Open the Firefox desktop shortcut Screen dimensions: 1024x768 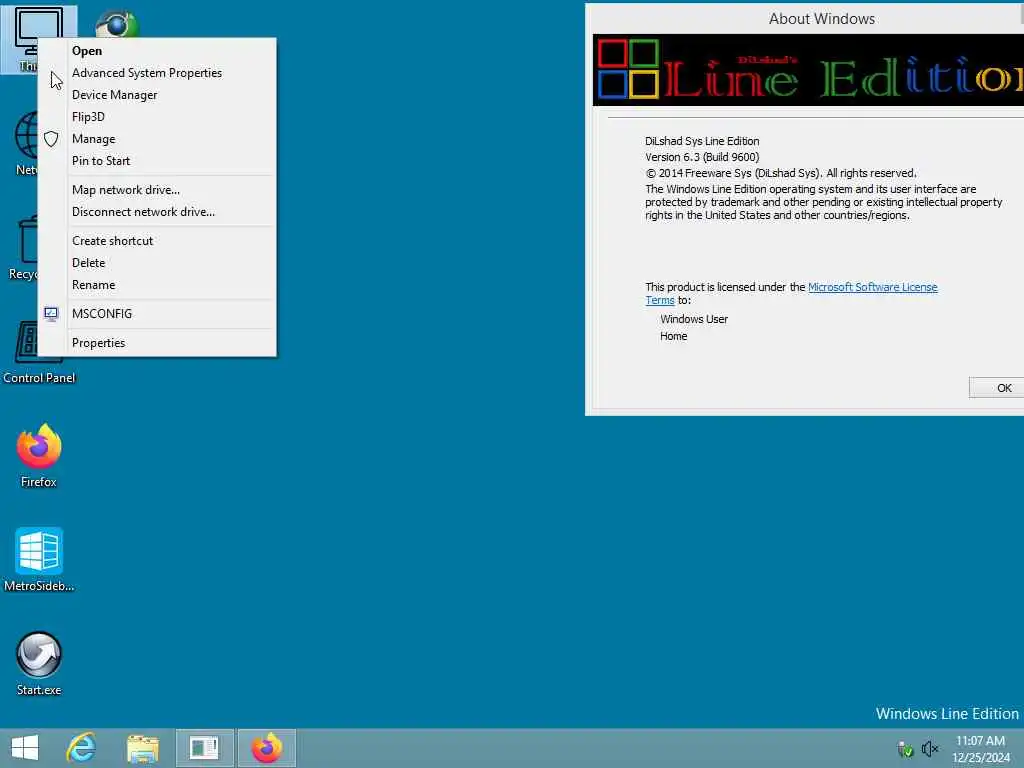pyautogui.click(x=39, y=455)
